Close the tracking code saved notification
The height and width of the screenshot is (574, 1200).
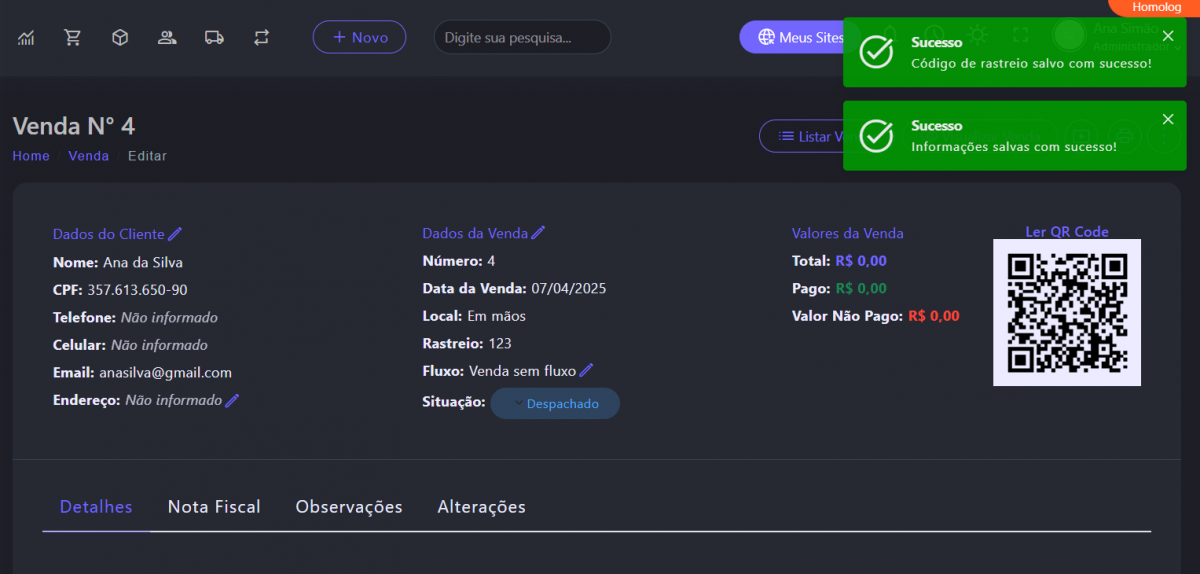tap(1167, 36)
